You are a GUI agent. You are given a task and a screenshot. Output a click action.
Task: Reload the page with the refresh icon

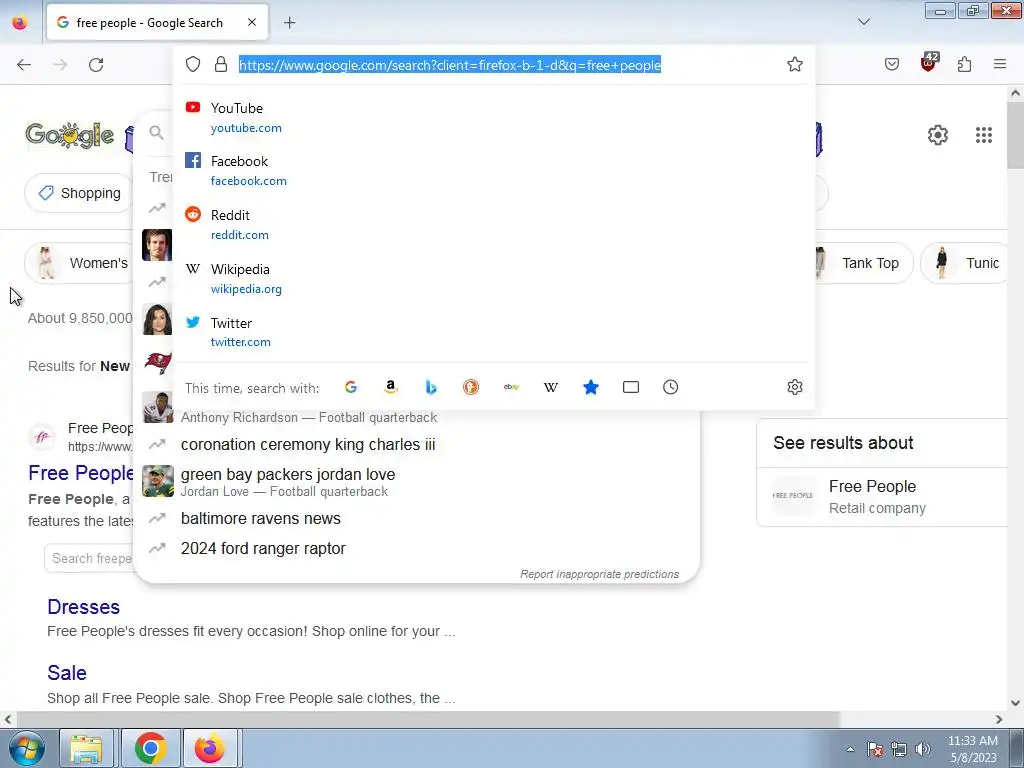click(x=96, y=64)
